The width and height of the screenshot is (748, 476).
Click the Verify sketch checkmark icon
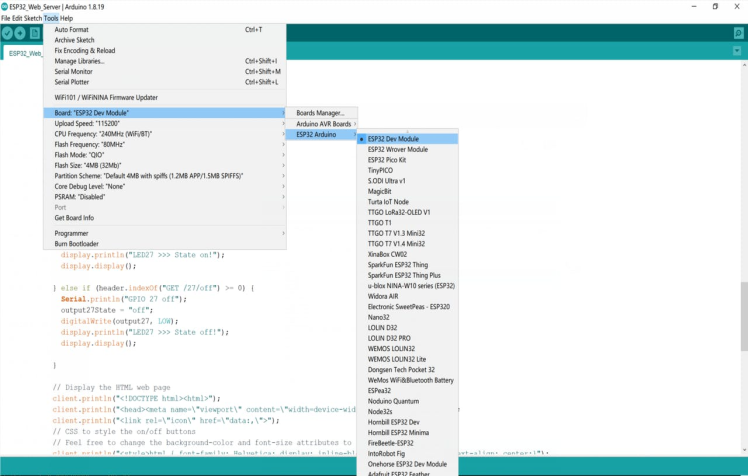[8, 33]
